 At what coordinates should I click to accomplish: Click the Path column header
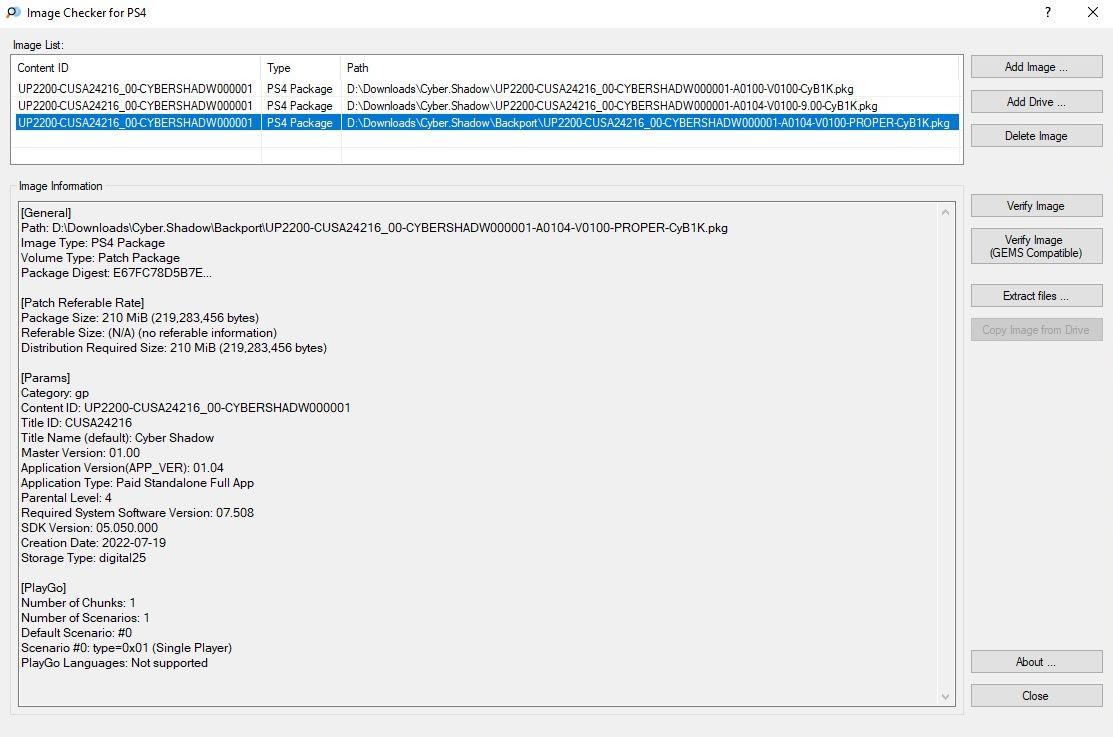point(649,67)
